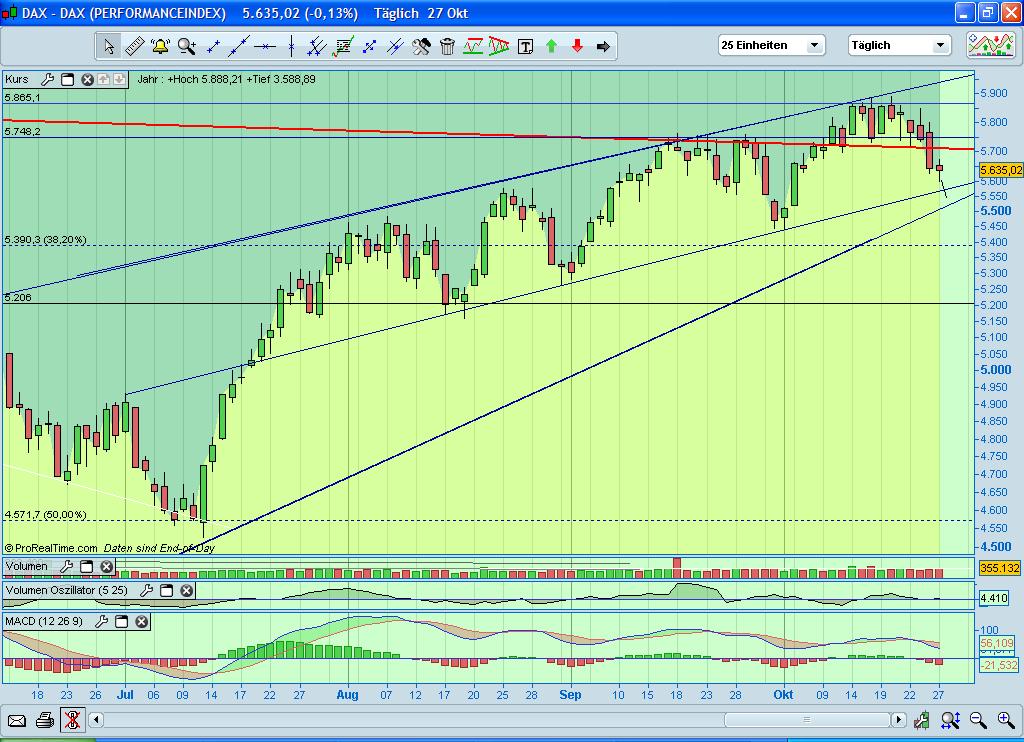Close the Kurs price panel

pyautogui.click(x=87, y=80)
